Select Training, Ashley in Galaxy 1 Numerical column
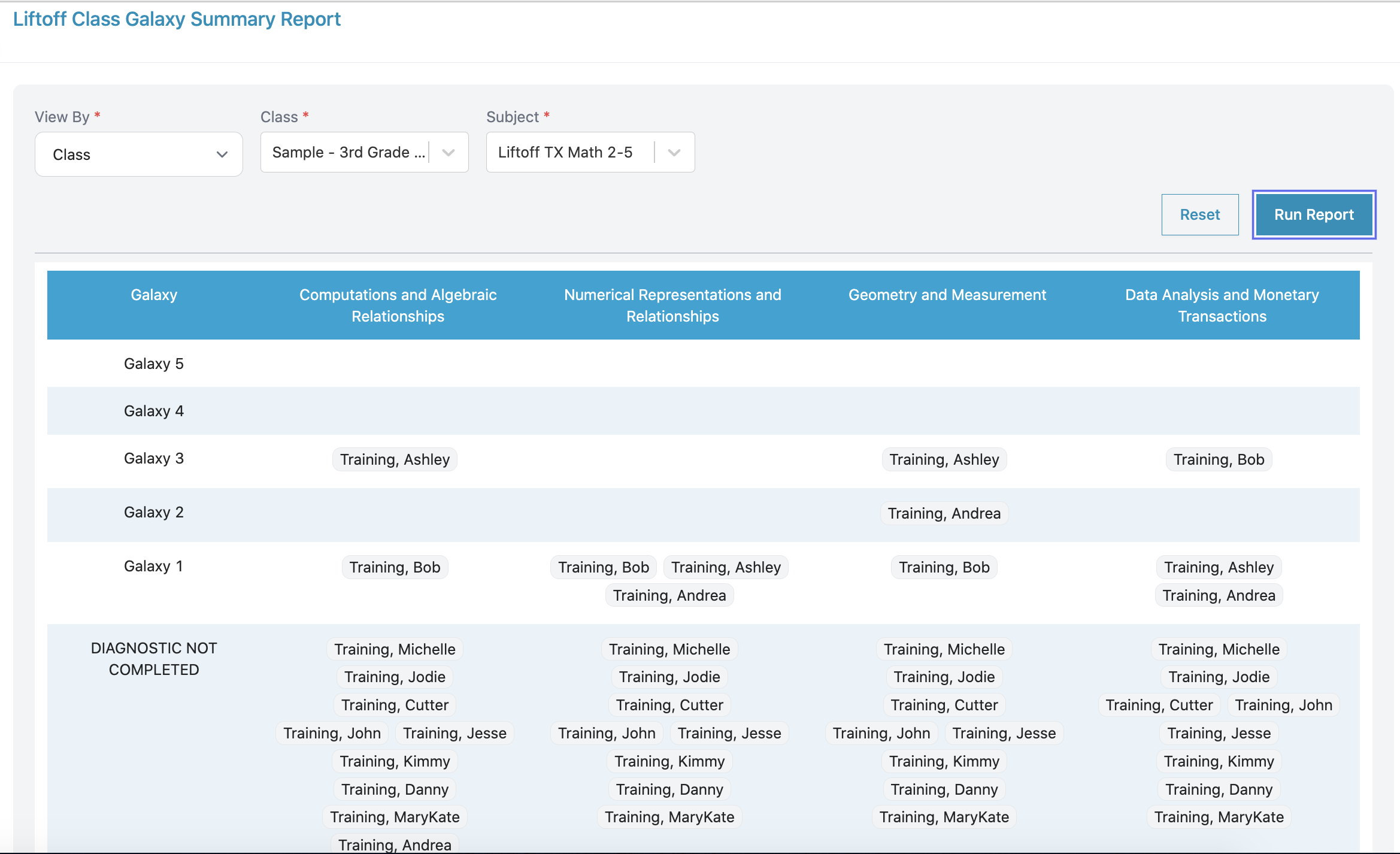 (x=726, y=567)
